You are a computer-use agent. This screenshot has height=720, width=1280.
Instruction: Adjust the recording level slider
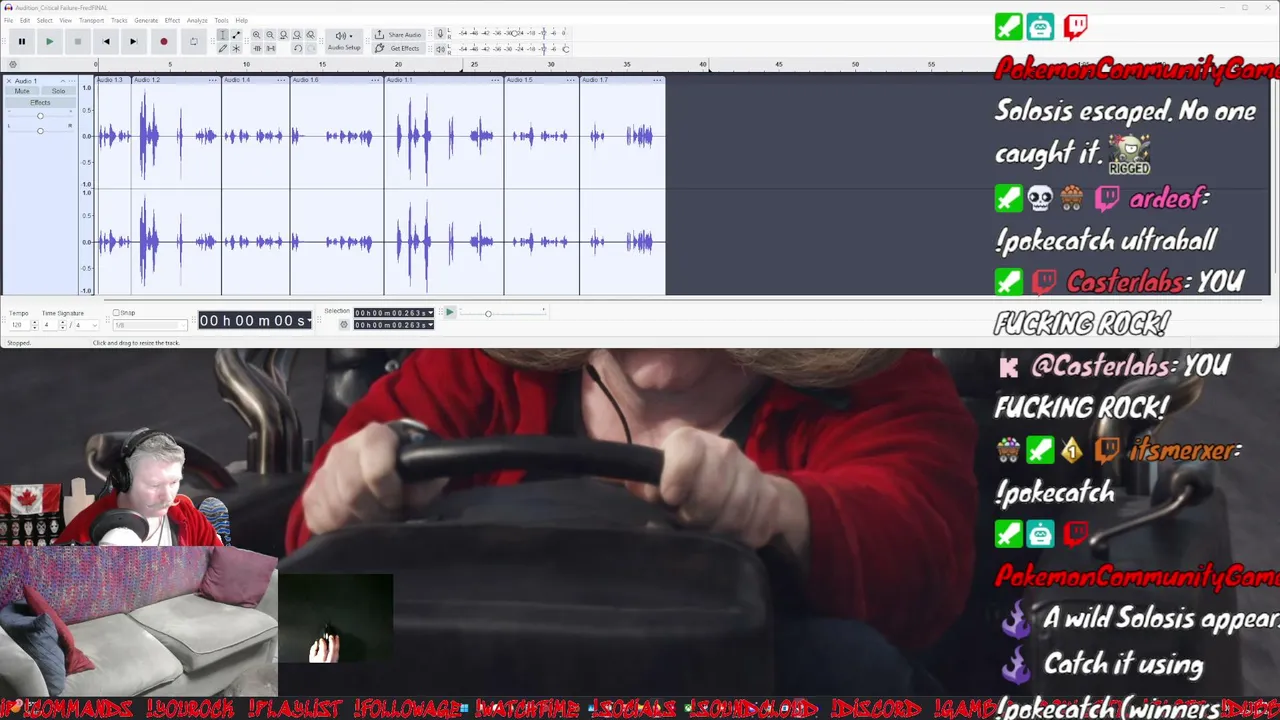tap(515, 33)
